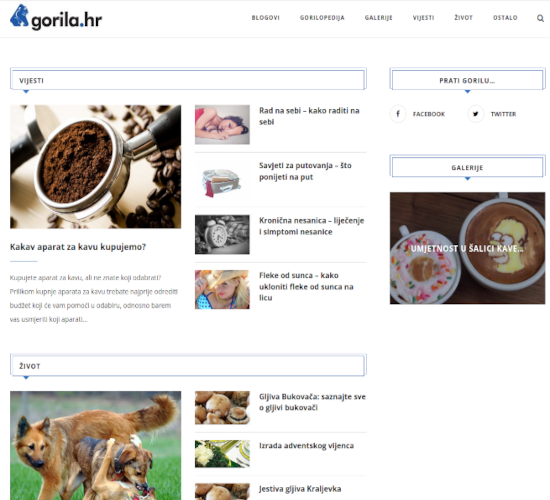Click the gorila.hr logo
The image size is (550, 500).
pos(56,18)
